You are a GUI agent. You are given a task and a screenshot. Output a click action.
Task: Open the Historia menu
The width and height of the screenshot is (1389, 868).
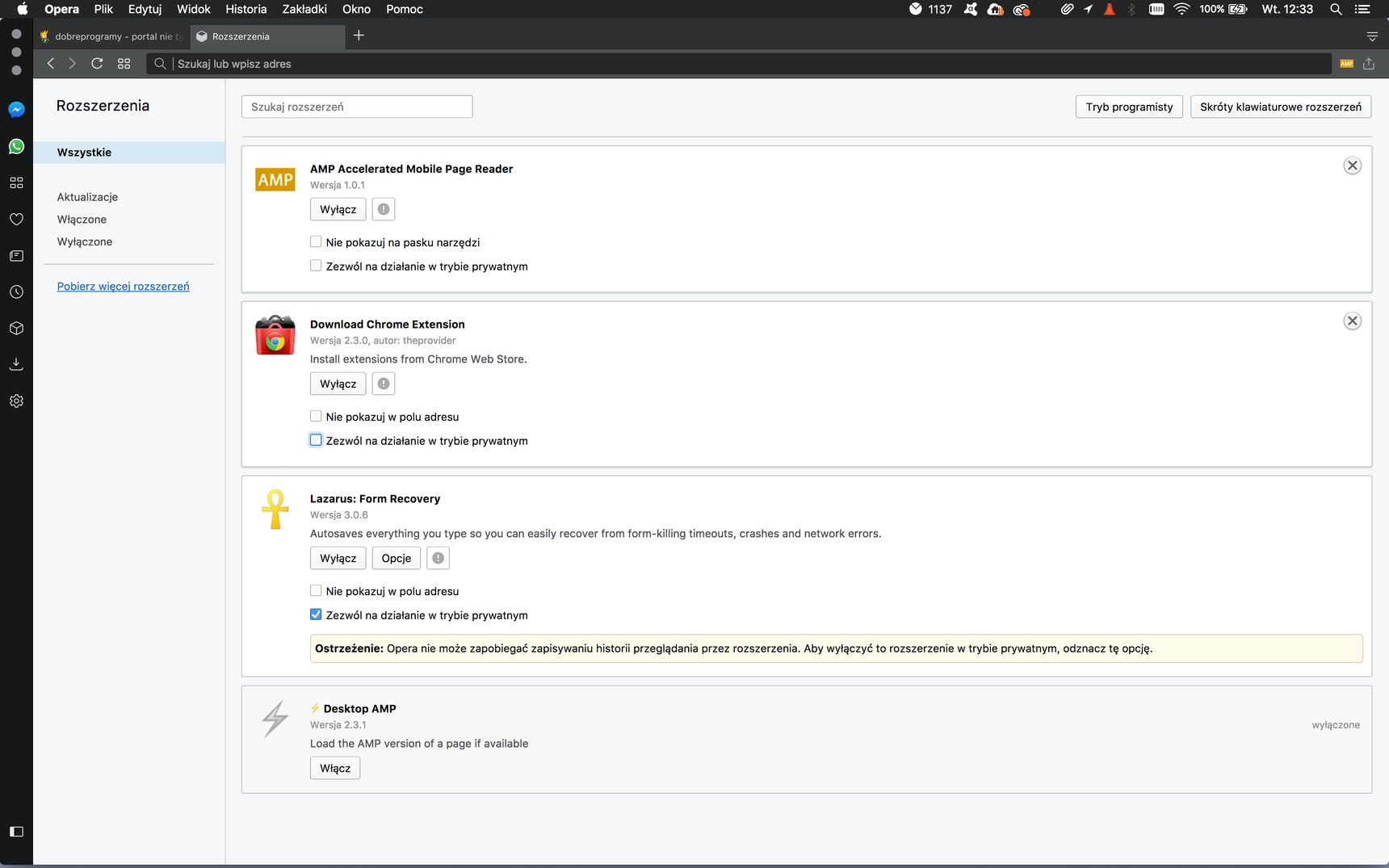(245, 9)
